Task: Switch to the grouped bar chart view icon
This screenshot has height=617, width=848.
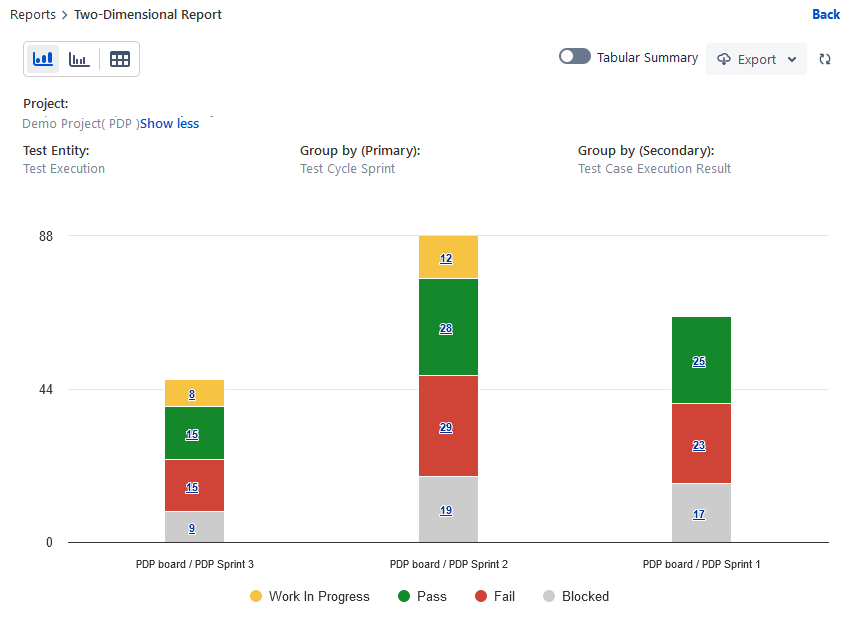Action: point(79,59)
